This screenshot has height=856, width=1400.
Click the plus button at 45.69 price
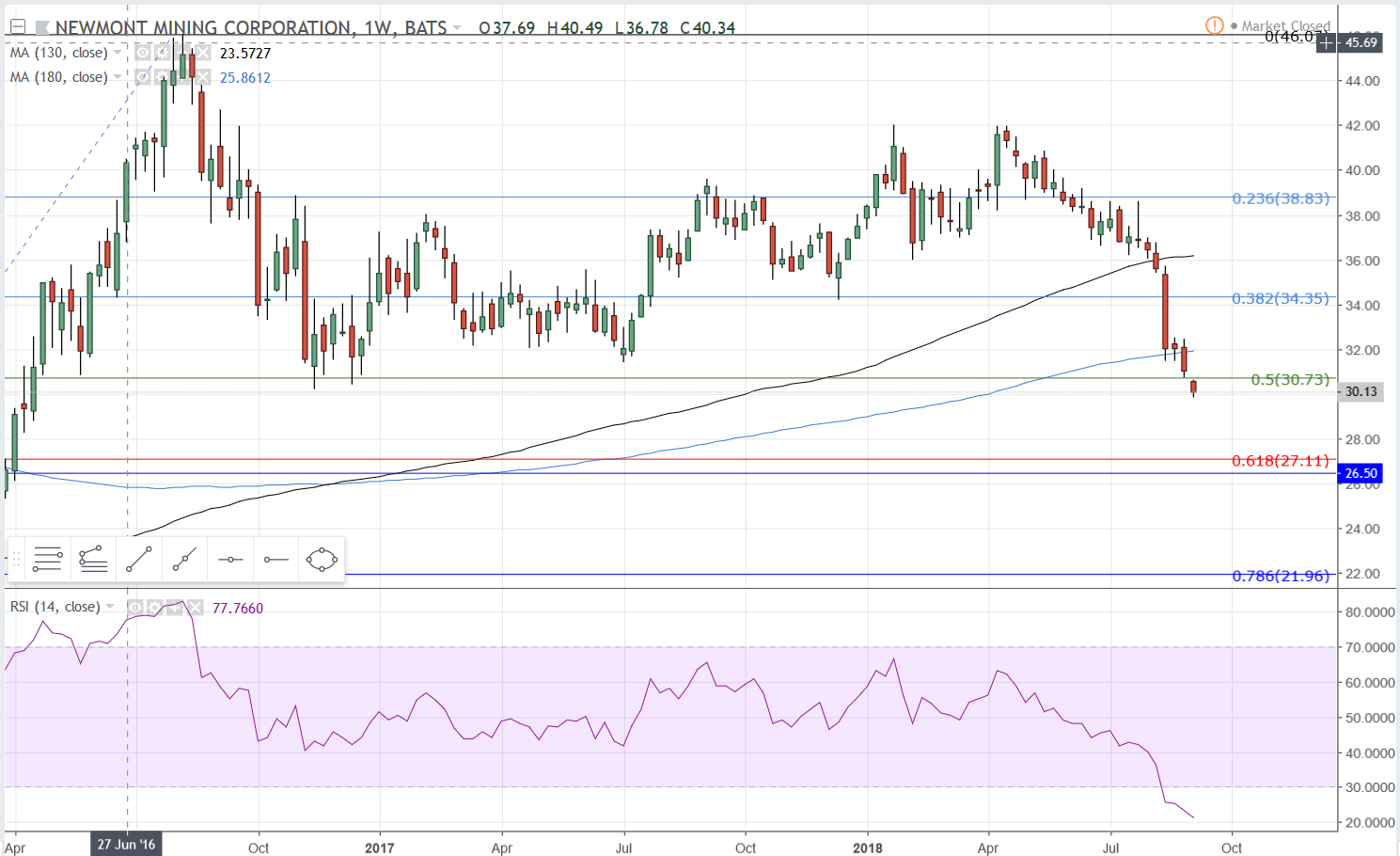click(1326, 42)
